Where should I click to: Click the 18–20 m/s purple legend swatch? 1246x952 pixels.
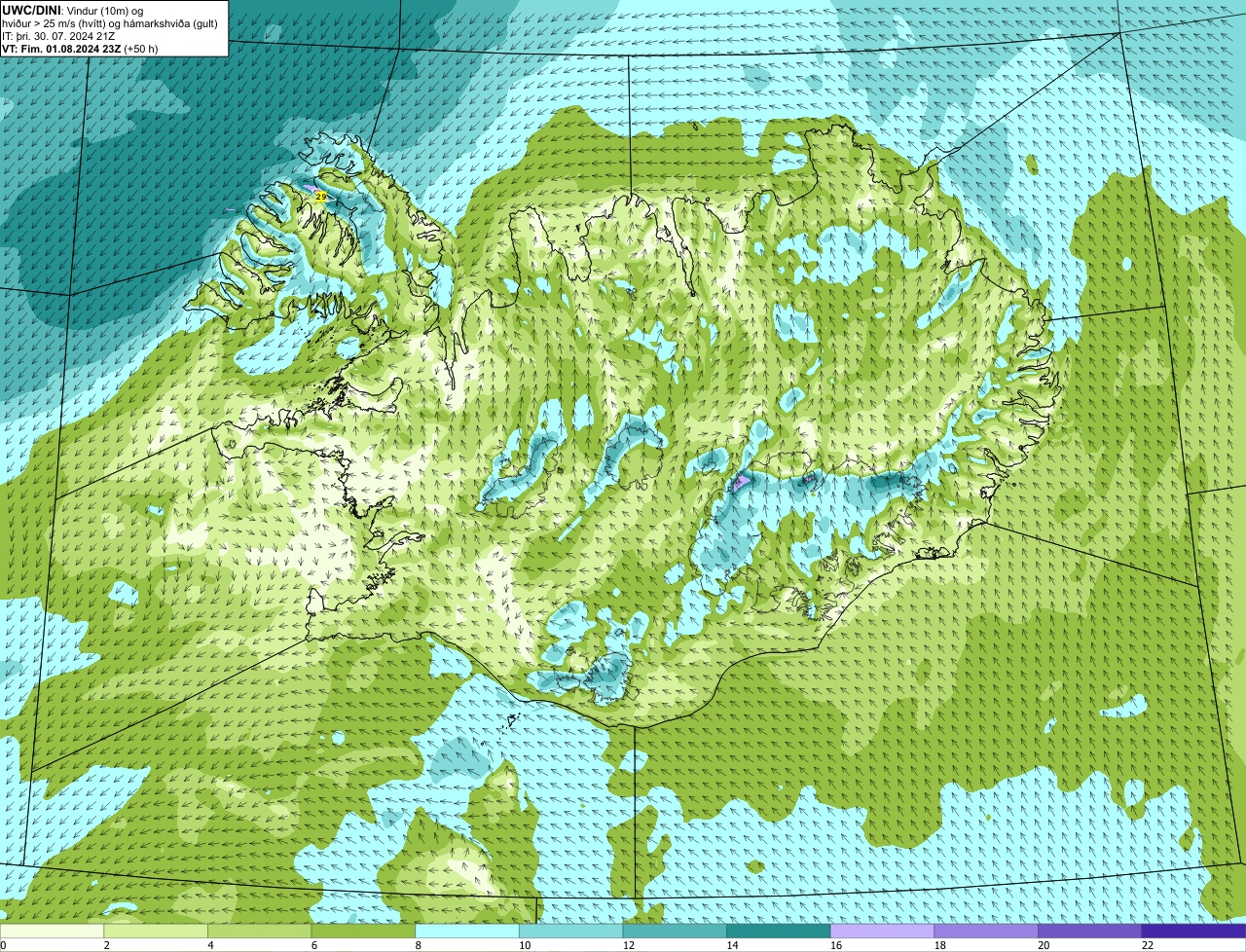click(986, 931)
